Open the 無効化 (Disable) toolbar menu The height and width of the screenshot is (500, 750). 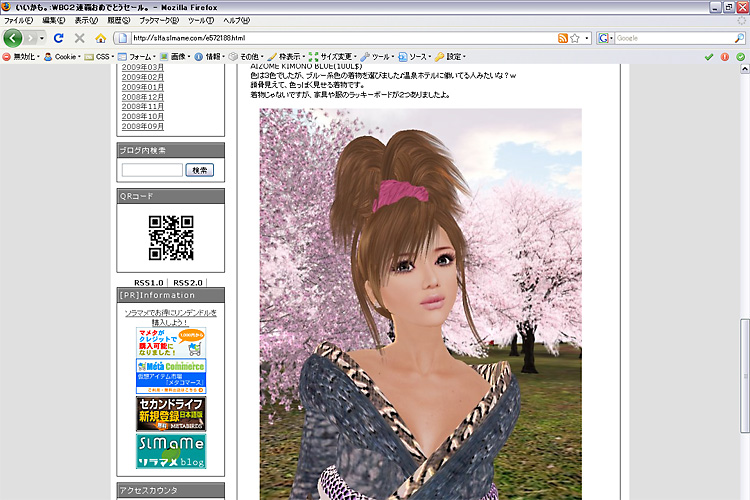pos(21,56)
